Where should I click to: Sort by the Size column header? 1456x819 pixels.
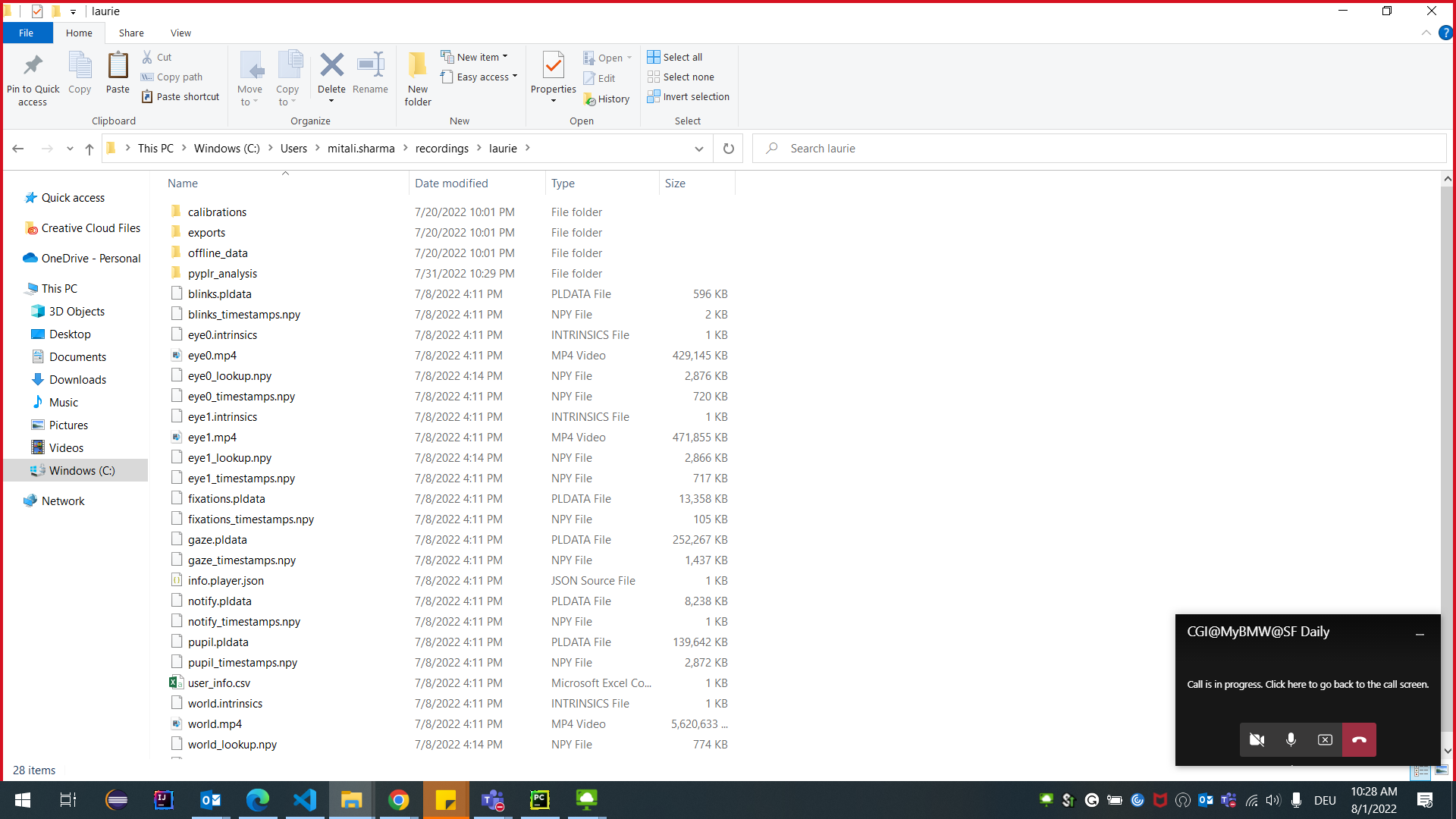click(x=697, y=183)
